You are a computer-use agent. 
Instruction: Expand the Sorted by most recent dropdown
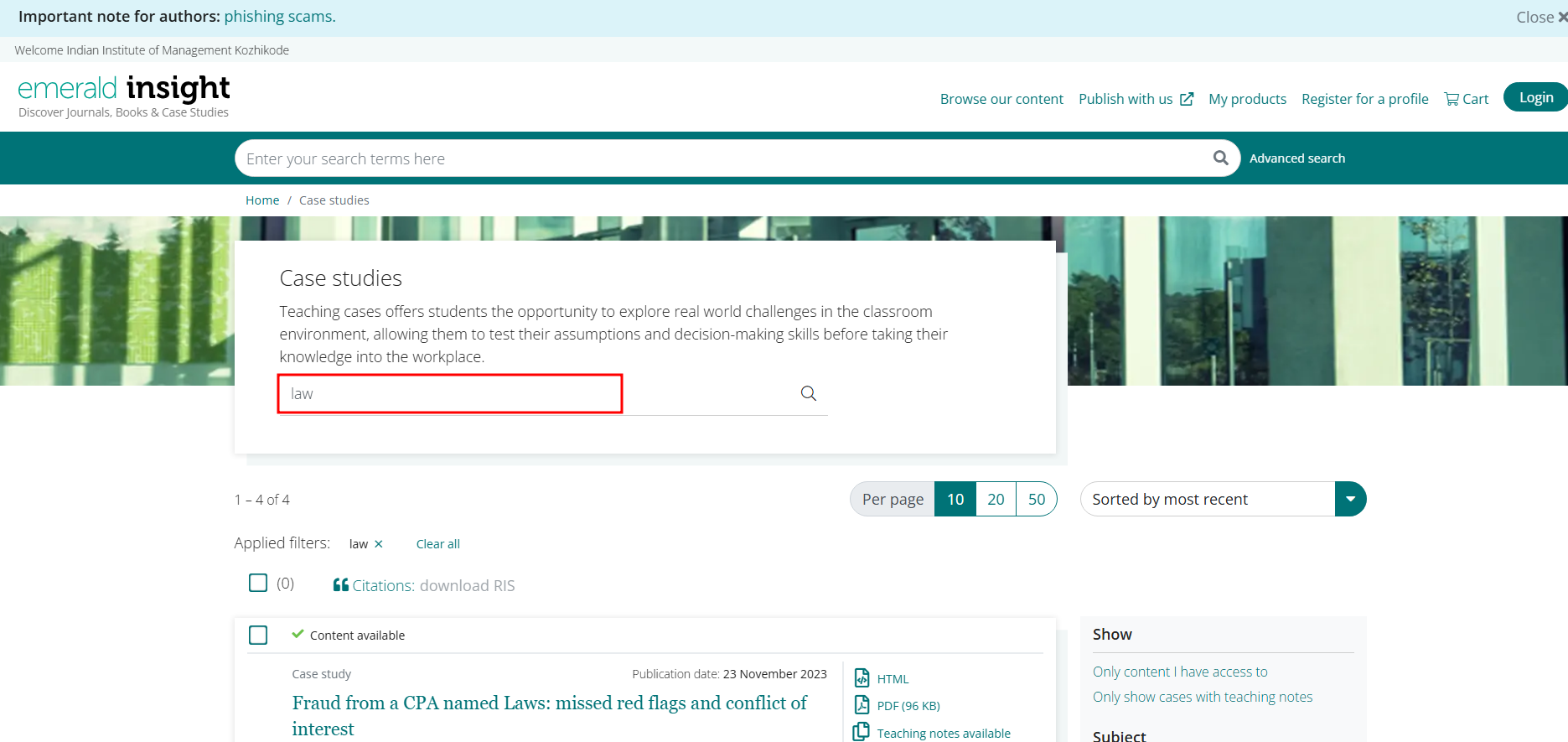tap(1350, 499)
